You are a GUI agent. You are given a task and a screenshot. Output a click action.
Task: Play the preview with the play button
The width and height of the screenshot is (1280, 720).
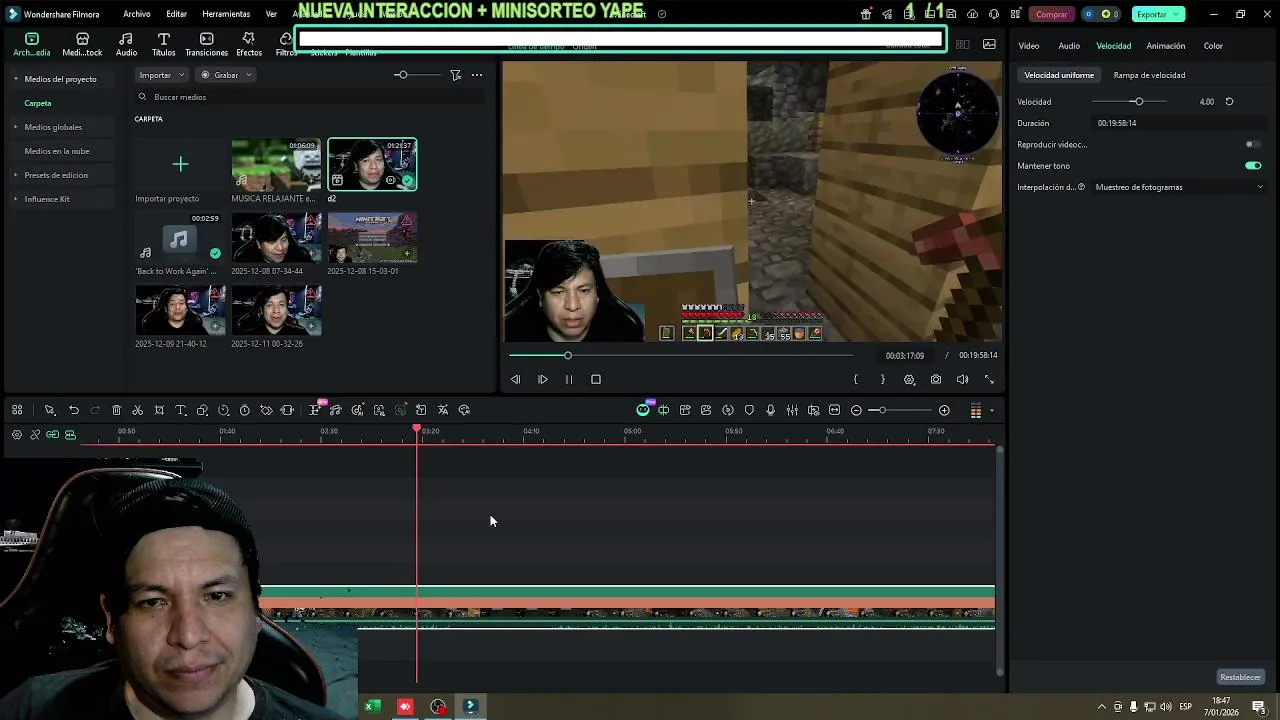coord(542,380)
